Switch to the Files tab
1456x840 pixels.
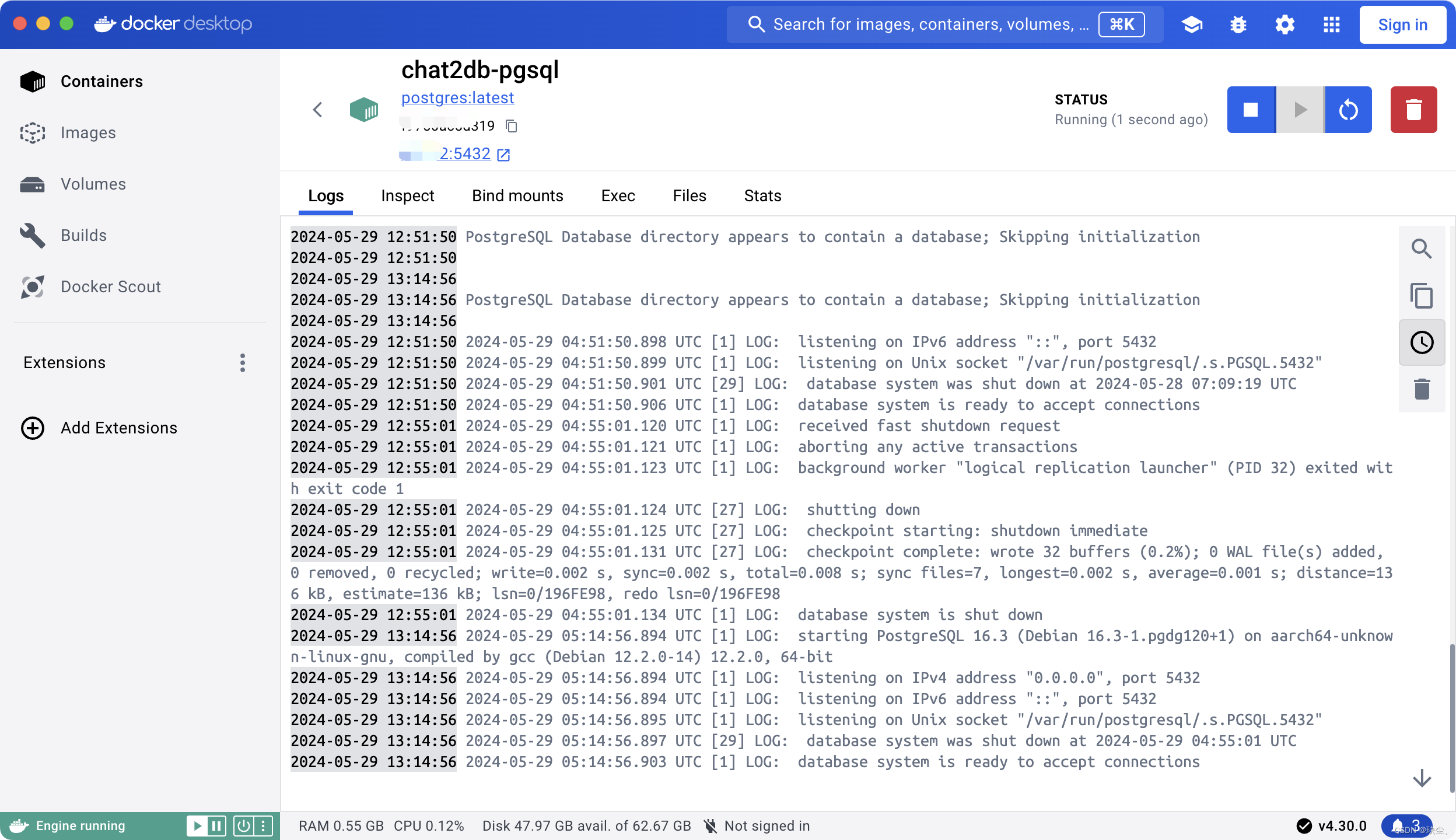point(689,196)
